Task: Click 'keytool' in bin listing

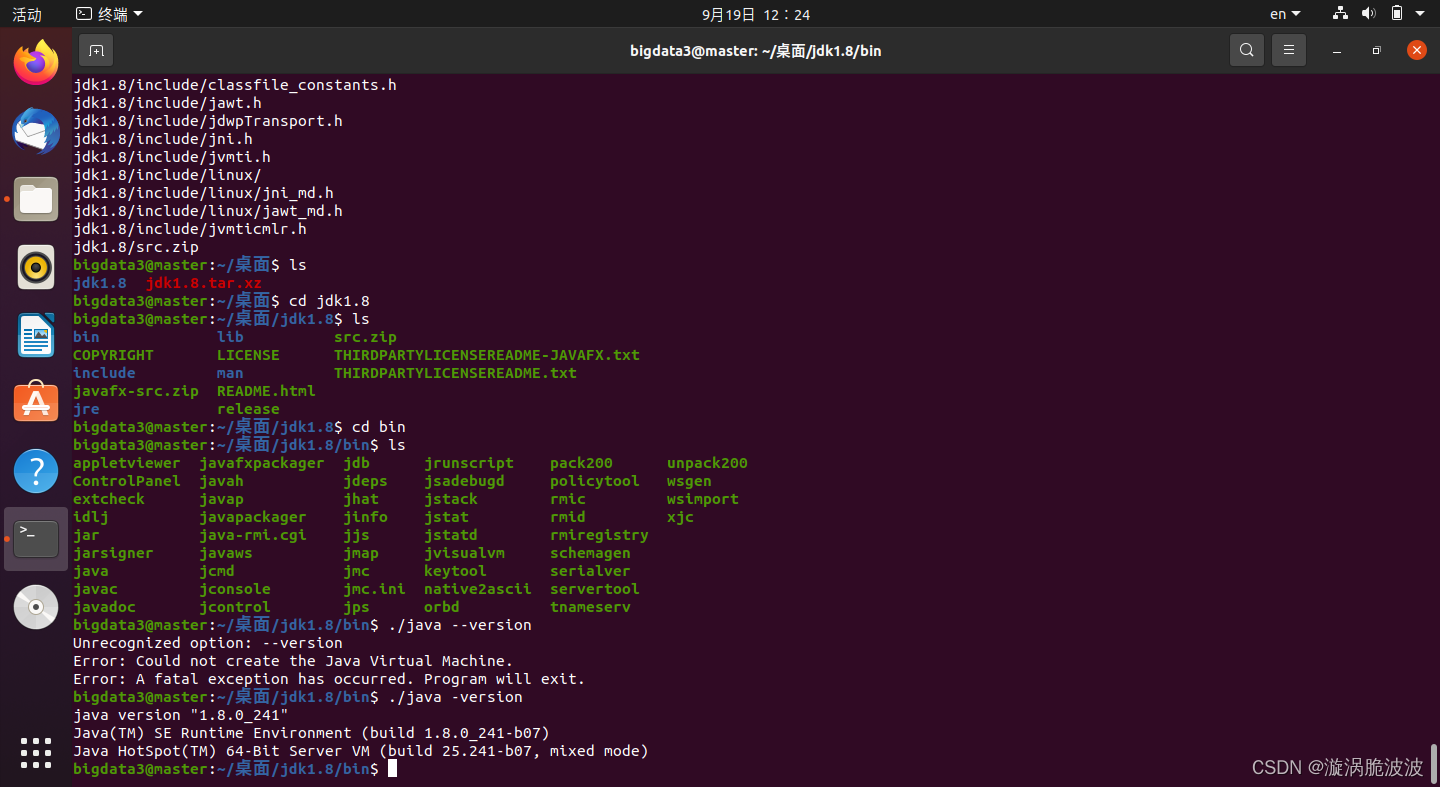Action: pyautogui.click(x=455, y=571)
